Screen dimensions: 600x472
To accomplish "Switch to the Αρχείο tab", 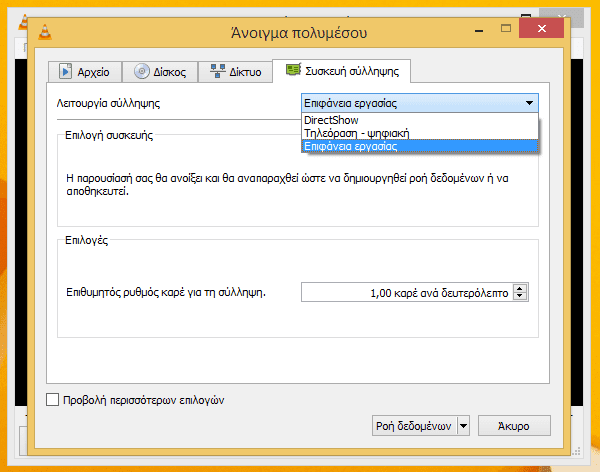I will click(85, 72).
